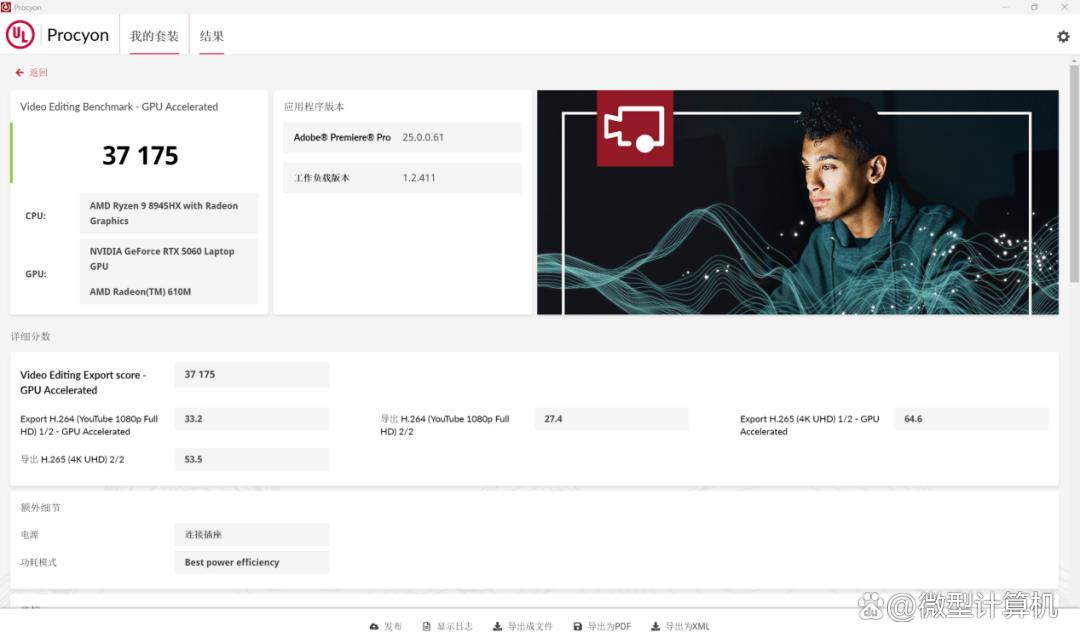Click the 发布 button label
This screenshot has width=1080, height=644.
click(x=393, y=627)
